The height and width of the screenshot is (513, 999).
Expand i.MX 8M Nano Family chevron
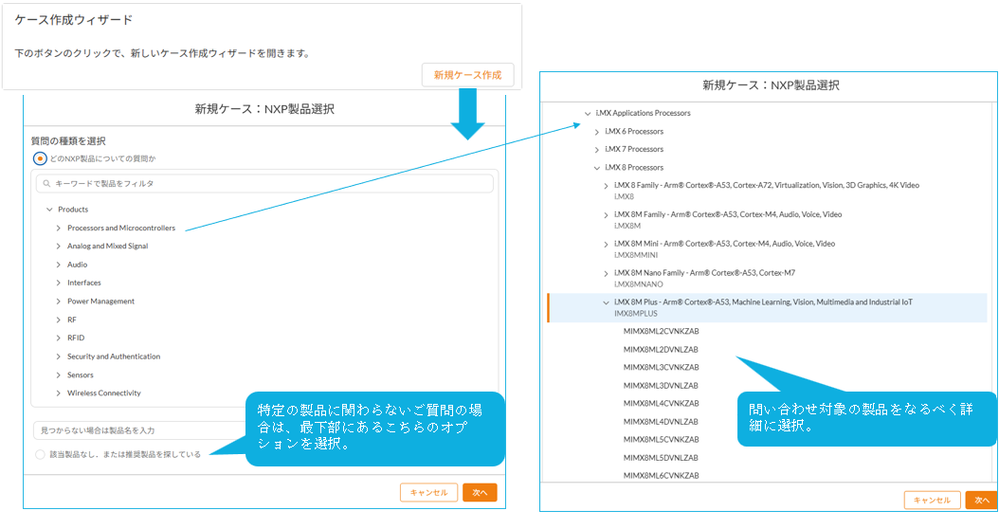coord(606,273)
